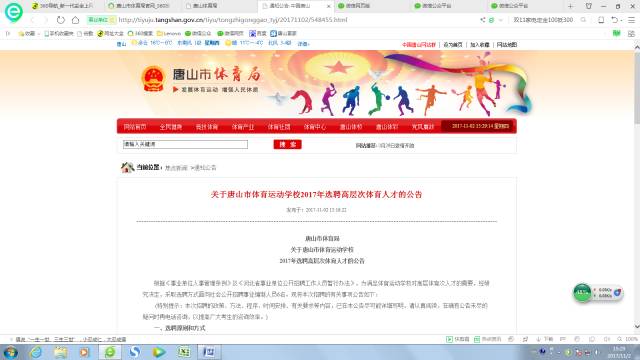Viewport: 640px width, 360px height.
Task: Open the Excel icon in the taskbar
Action: [x=184, y=352]
